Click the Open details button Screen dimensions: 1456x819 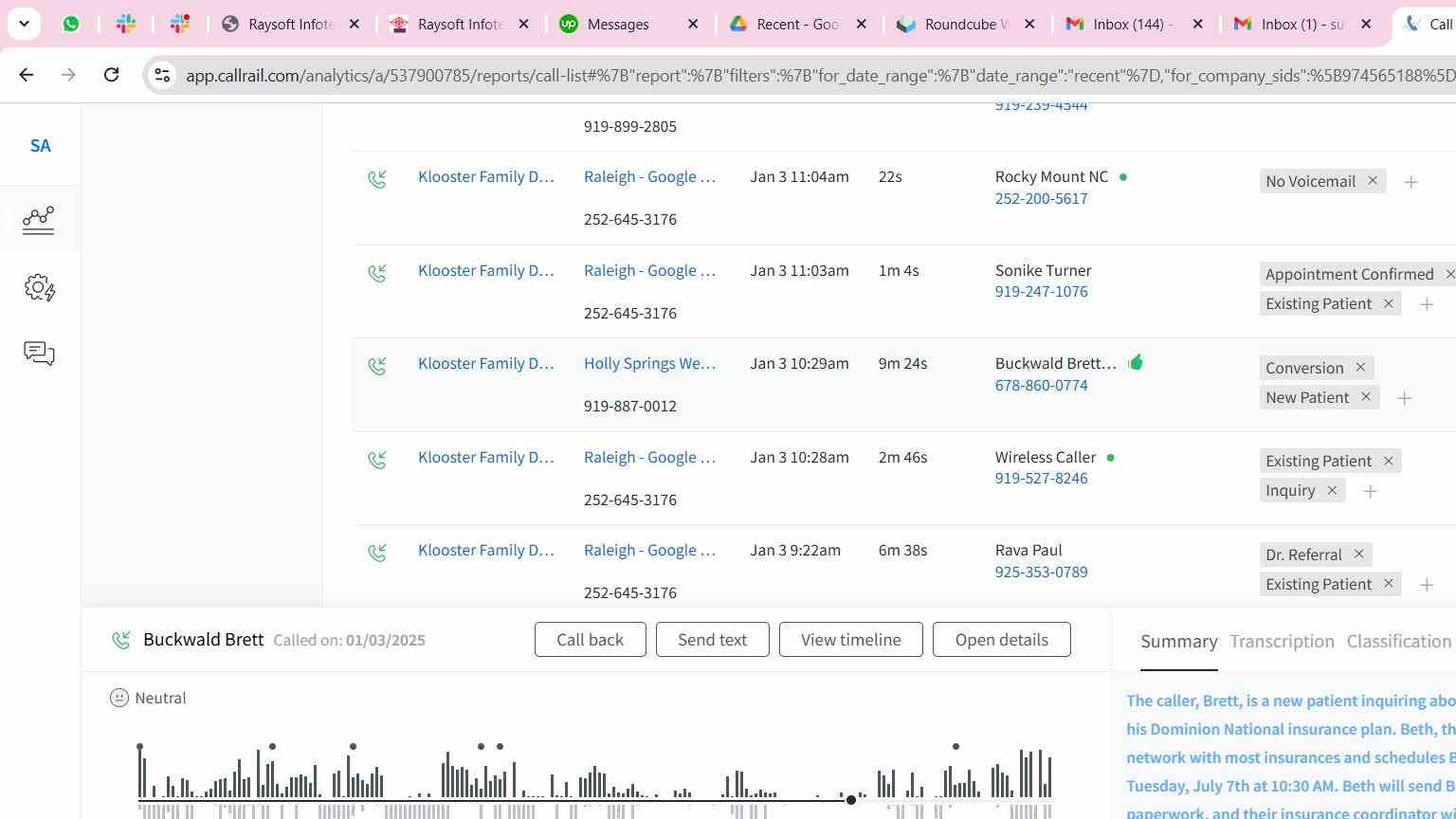coord(1001,640)
